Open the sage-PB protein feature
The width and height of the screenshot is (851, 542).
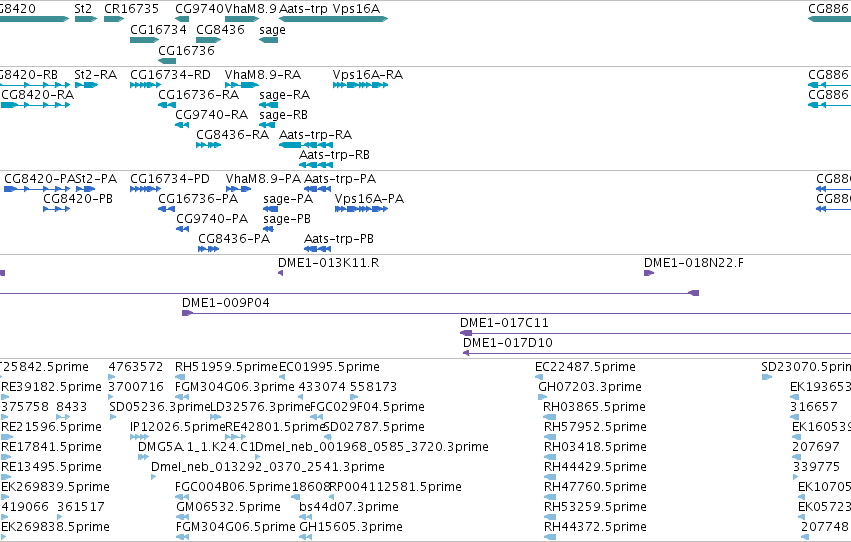click(x=268, y=229)
